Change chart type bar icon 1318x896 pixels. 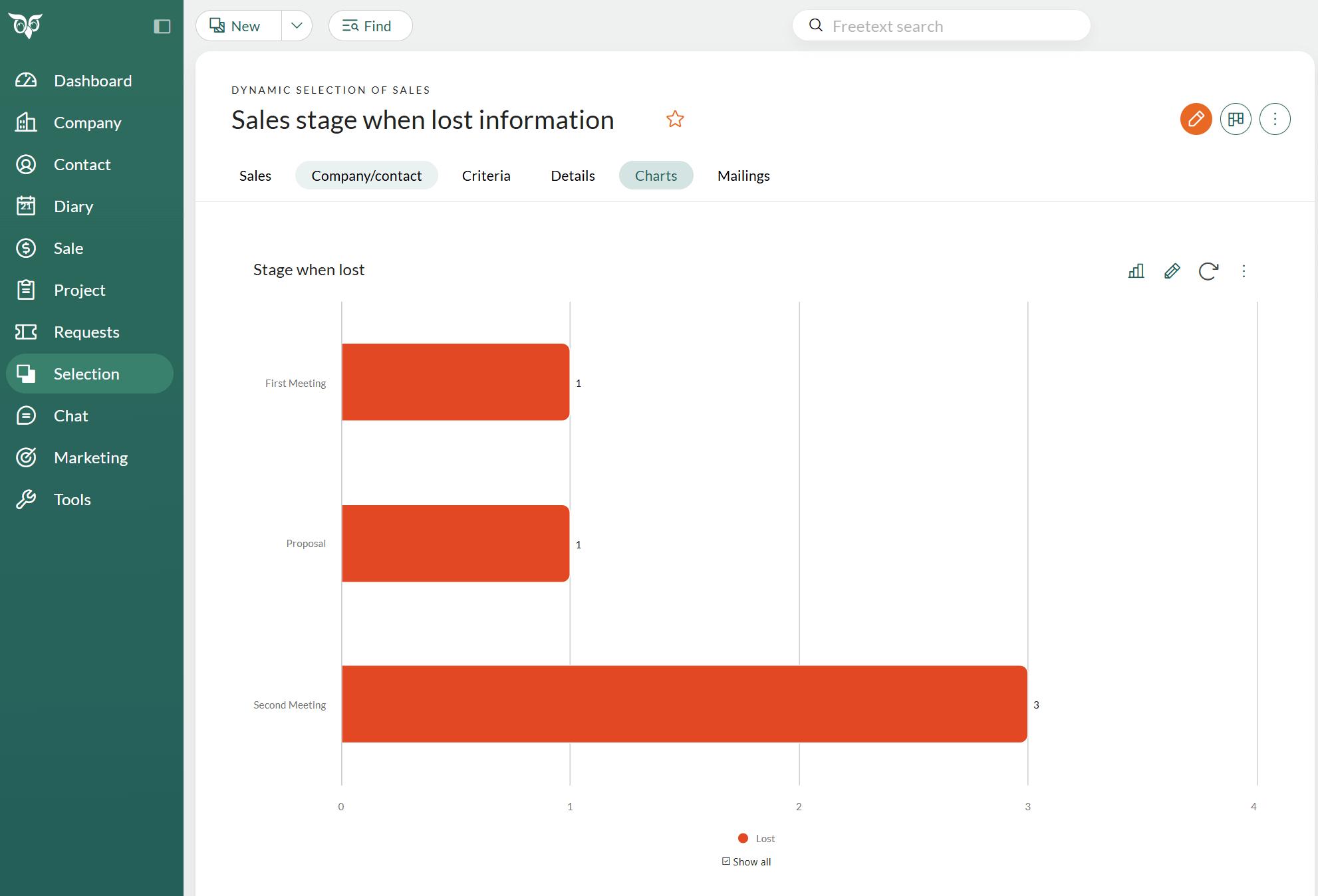coord(1136,271)
